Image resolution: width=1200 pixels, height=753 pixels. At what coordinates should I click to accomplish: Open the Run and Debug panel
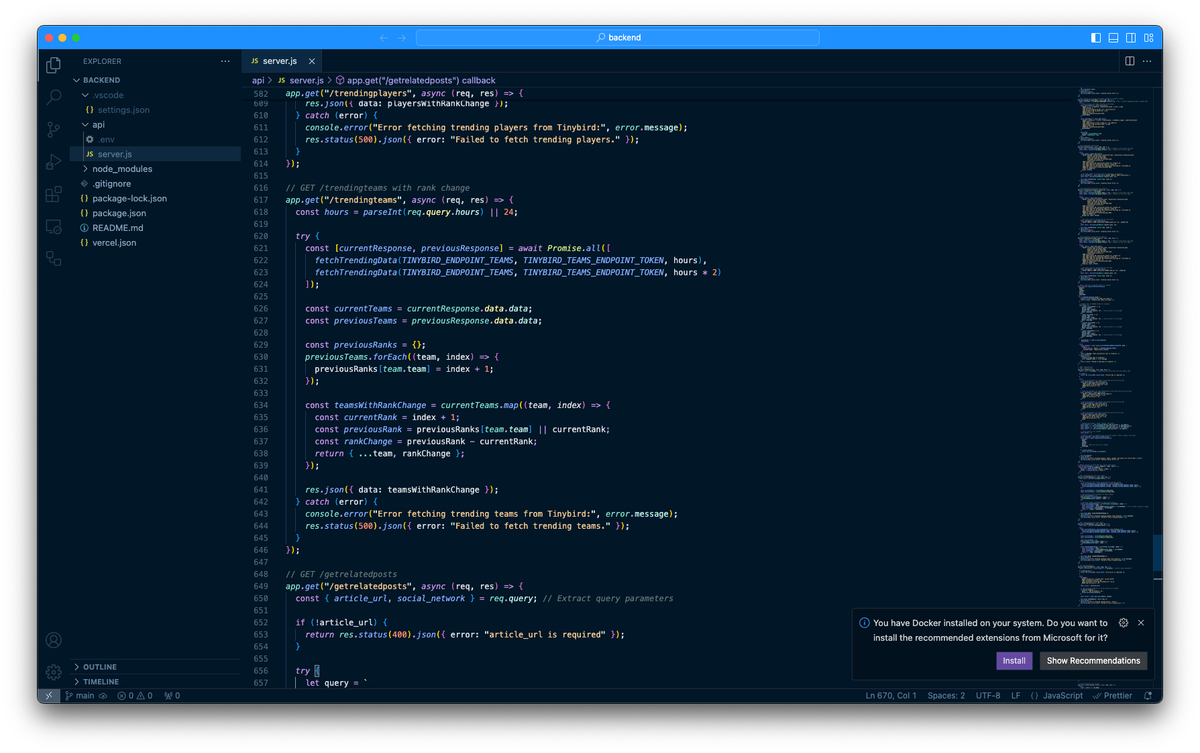tap(53, 160)
